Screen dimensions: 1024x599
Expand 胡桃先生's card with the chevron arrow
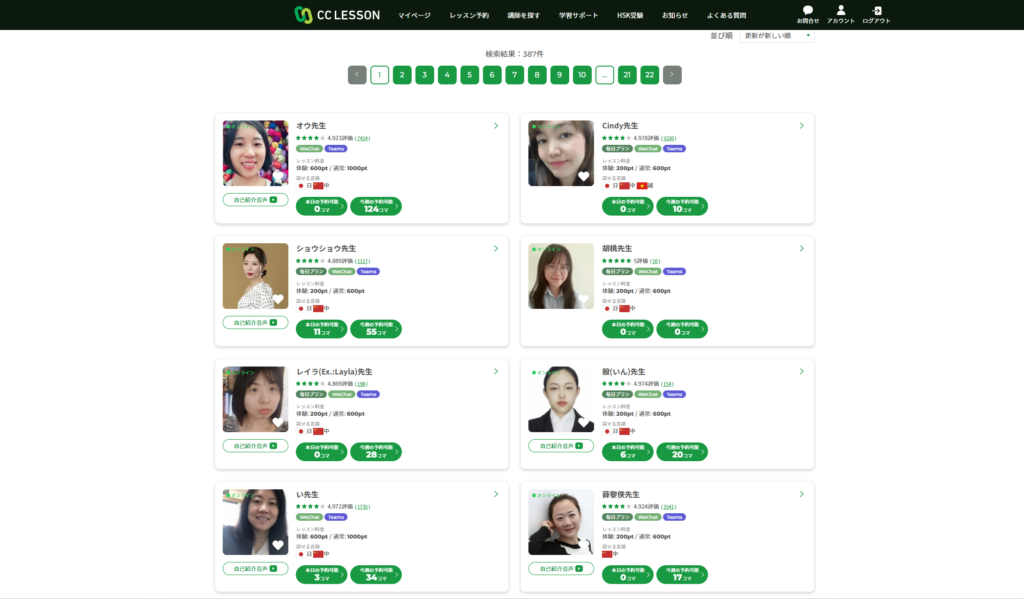pyautogui.click(x=801, y=249)
